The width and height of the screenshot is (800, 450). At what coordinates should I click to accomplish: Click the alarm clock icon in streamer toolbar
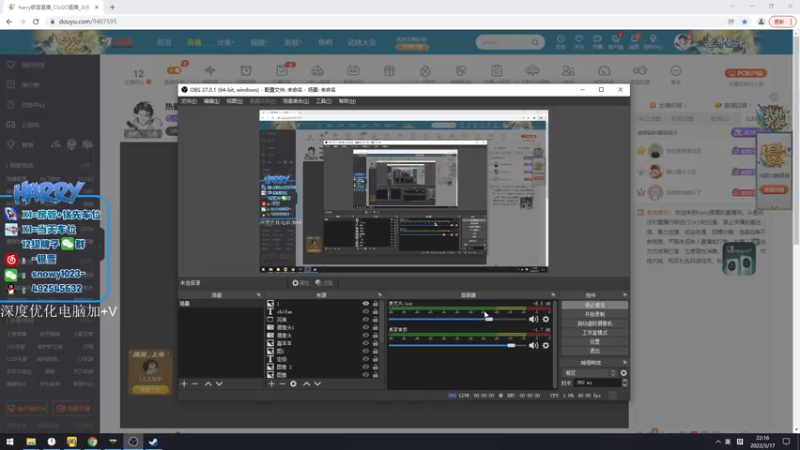246,71
